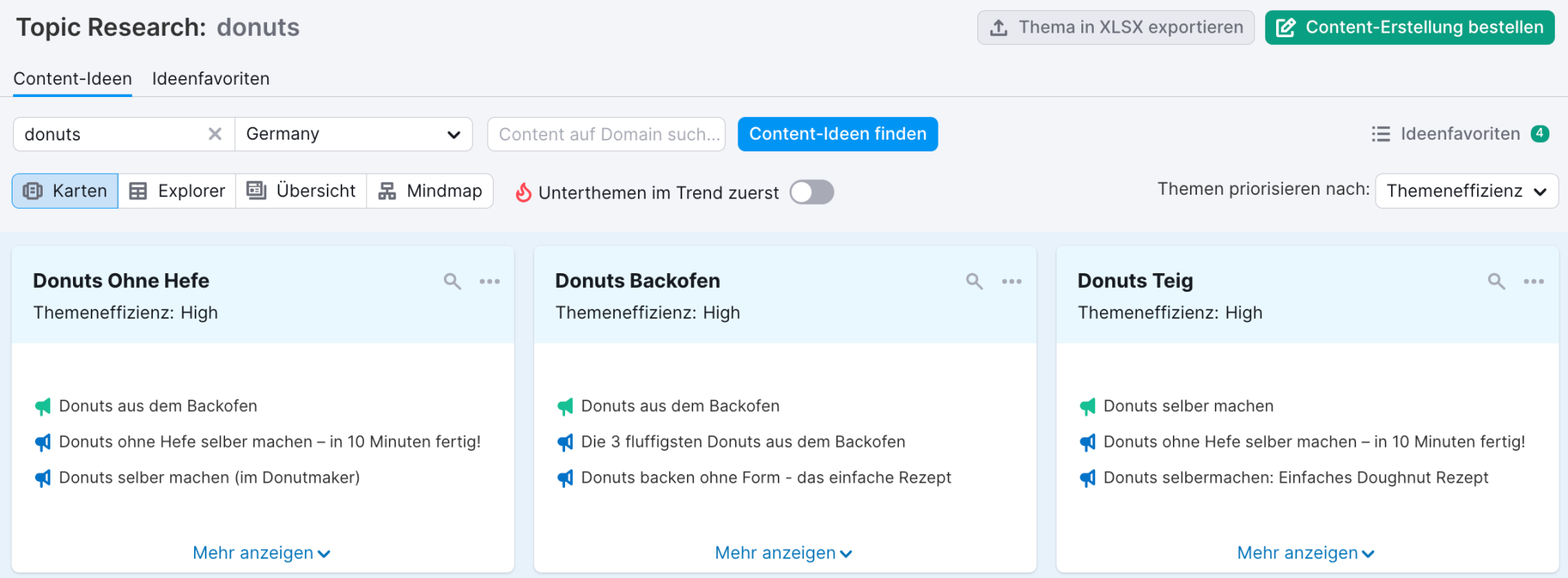Viewport: 1568px width, 578px height.
Task: Click the flame trend icon
Action: coord(524,192)
